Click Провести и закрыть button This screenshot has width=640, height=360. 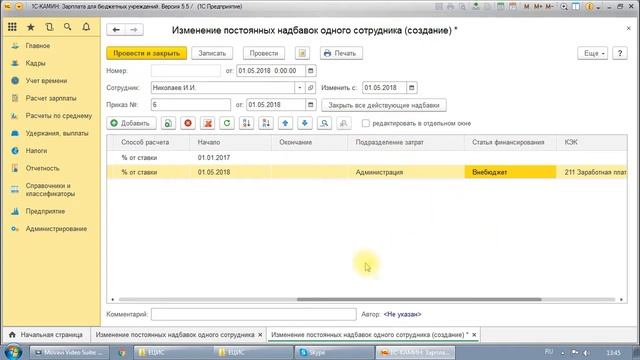click(x=147, y=53)
